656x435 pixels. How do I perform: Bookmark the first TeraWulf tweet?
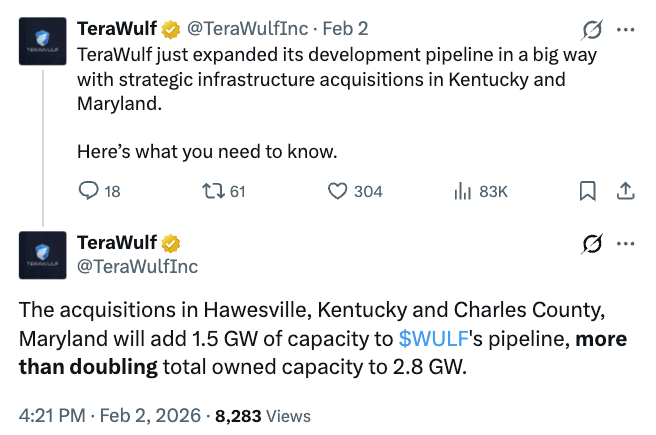(x=589, y=190)
